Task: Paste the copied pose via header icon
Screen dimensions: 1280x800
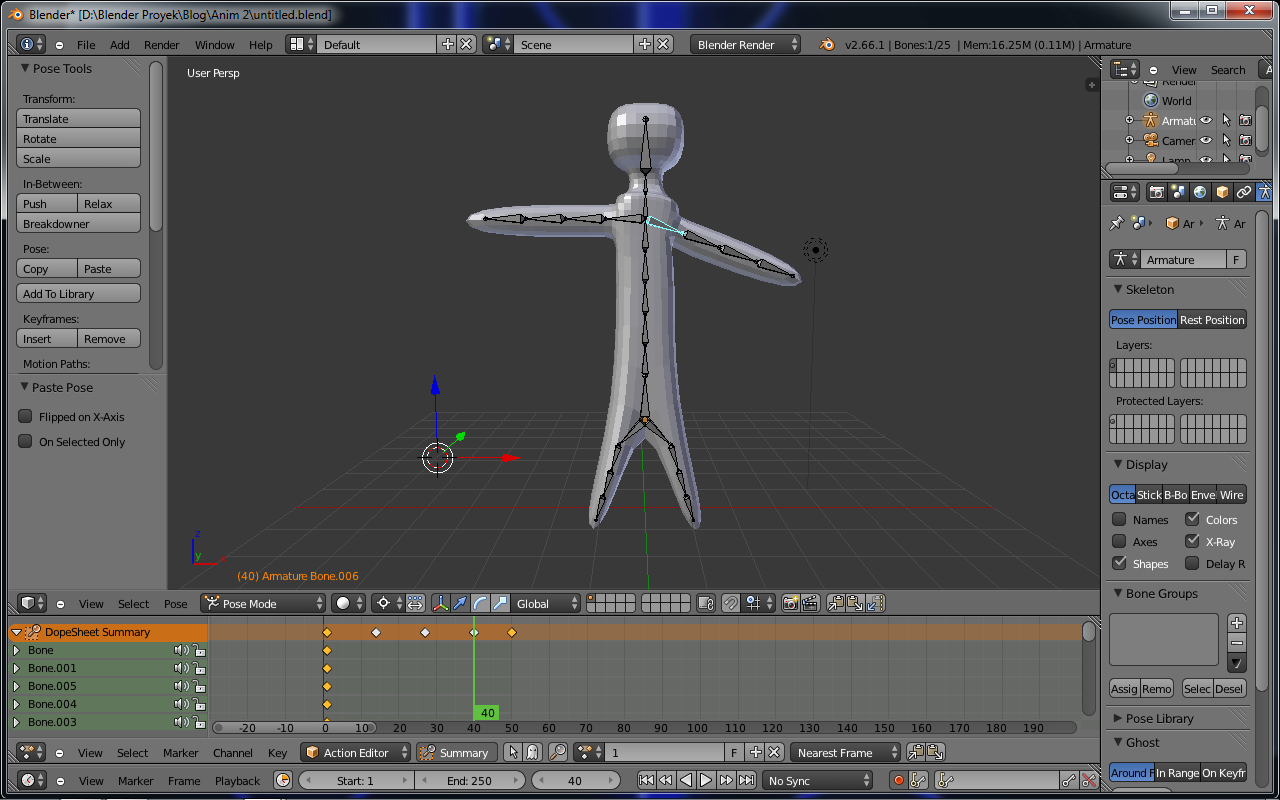Action: click(855, 603)
